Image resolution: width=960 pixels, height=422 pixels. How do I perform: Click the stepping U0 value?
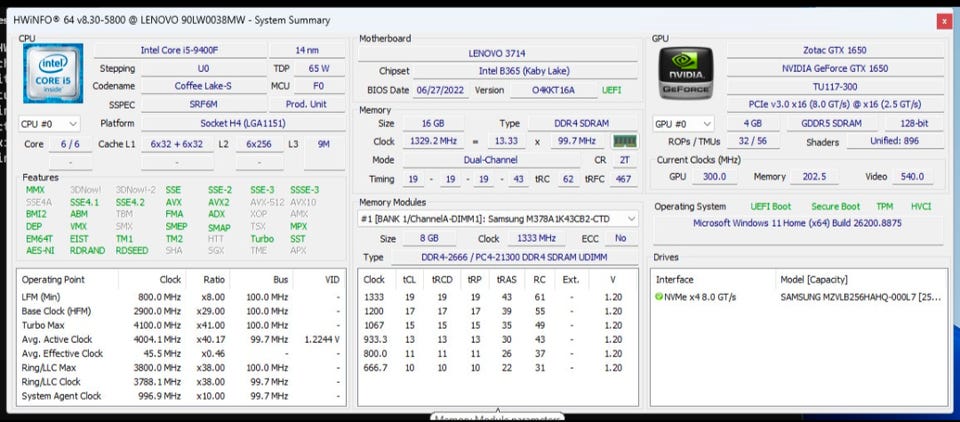coord(203,69)
